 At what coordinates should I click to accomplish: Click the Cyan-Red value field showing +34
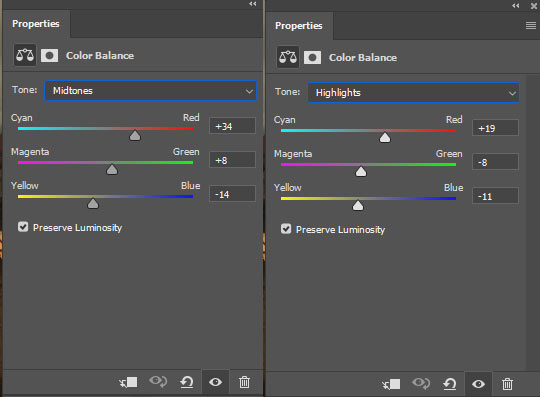point(232,126)
